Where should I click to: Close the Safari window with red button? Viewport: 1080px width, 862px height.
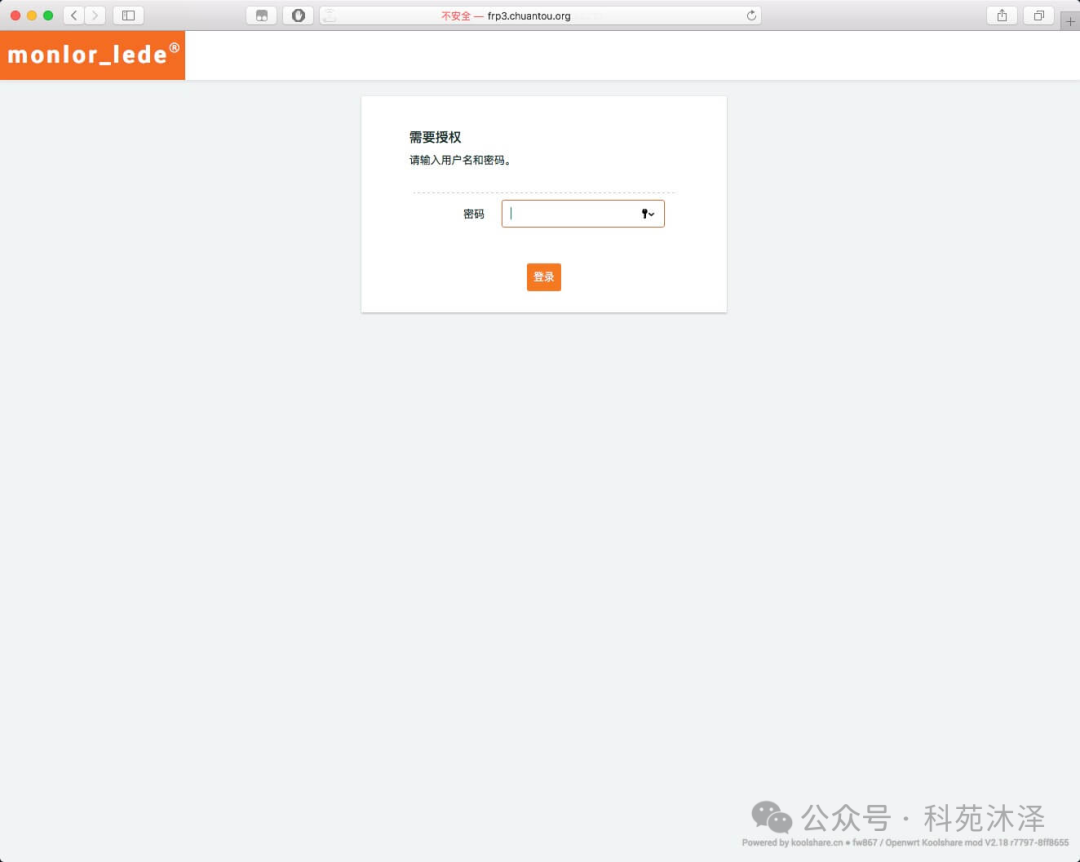tap(15, 16)
